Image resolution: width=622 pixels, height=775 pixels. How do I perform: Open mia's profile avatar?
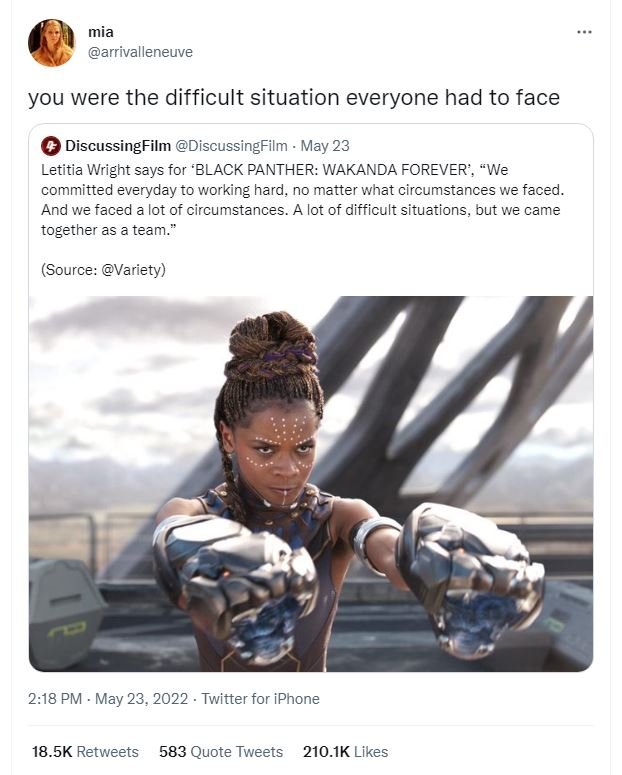51,43
